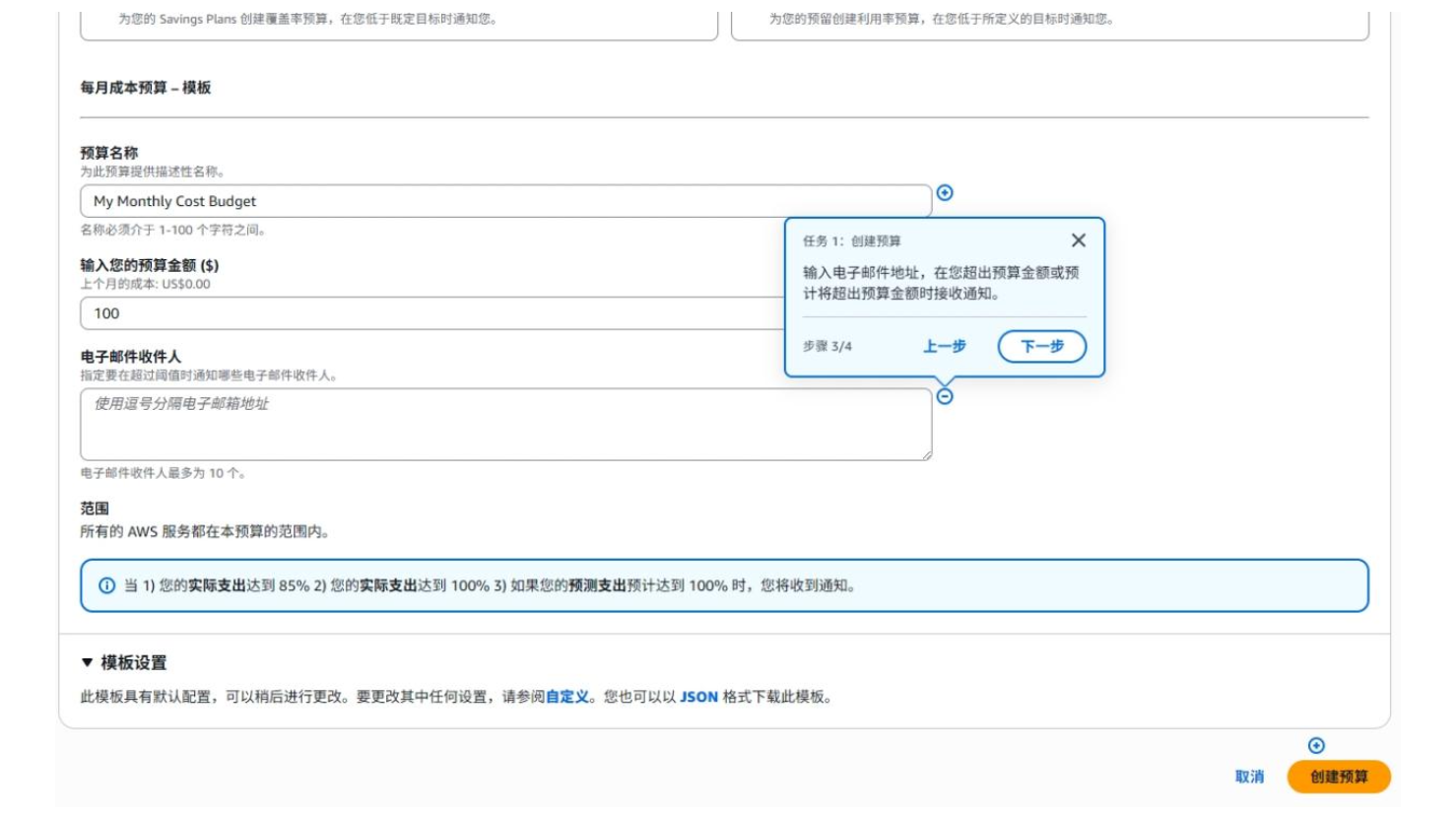This screenshot has height=818, width=1456.
Task: Collapse the 模板设置 section triangle
Action: pyautogui.click(x=88, y=662)
